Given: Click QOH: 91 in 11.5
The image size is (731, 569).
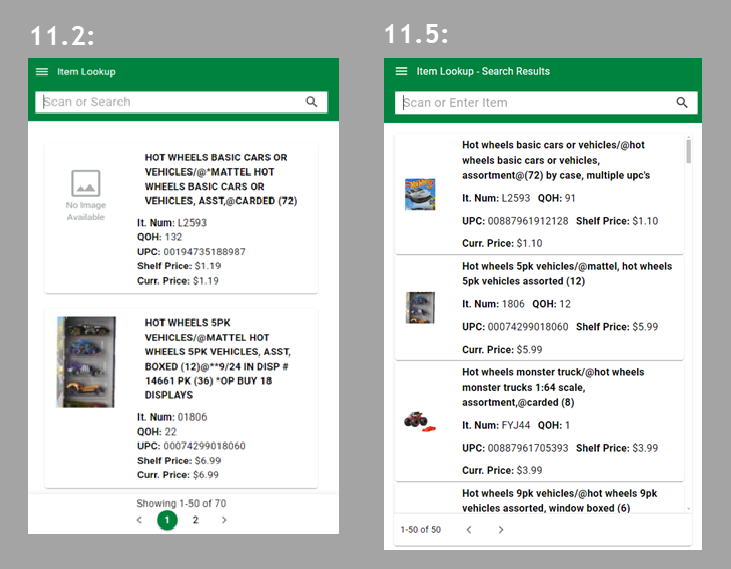Looking at the screenshot, I should [x=557, y=198].
